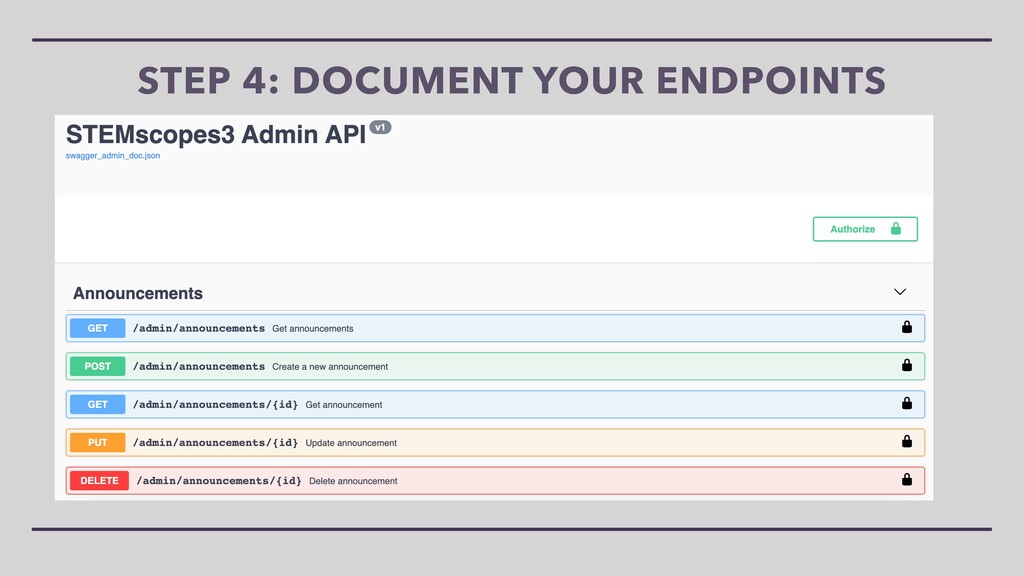Click GET badge for Get announcements endpoint
This screenshot has height=576, width=1024.
pos(97,328)
